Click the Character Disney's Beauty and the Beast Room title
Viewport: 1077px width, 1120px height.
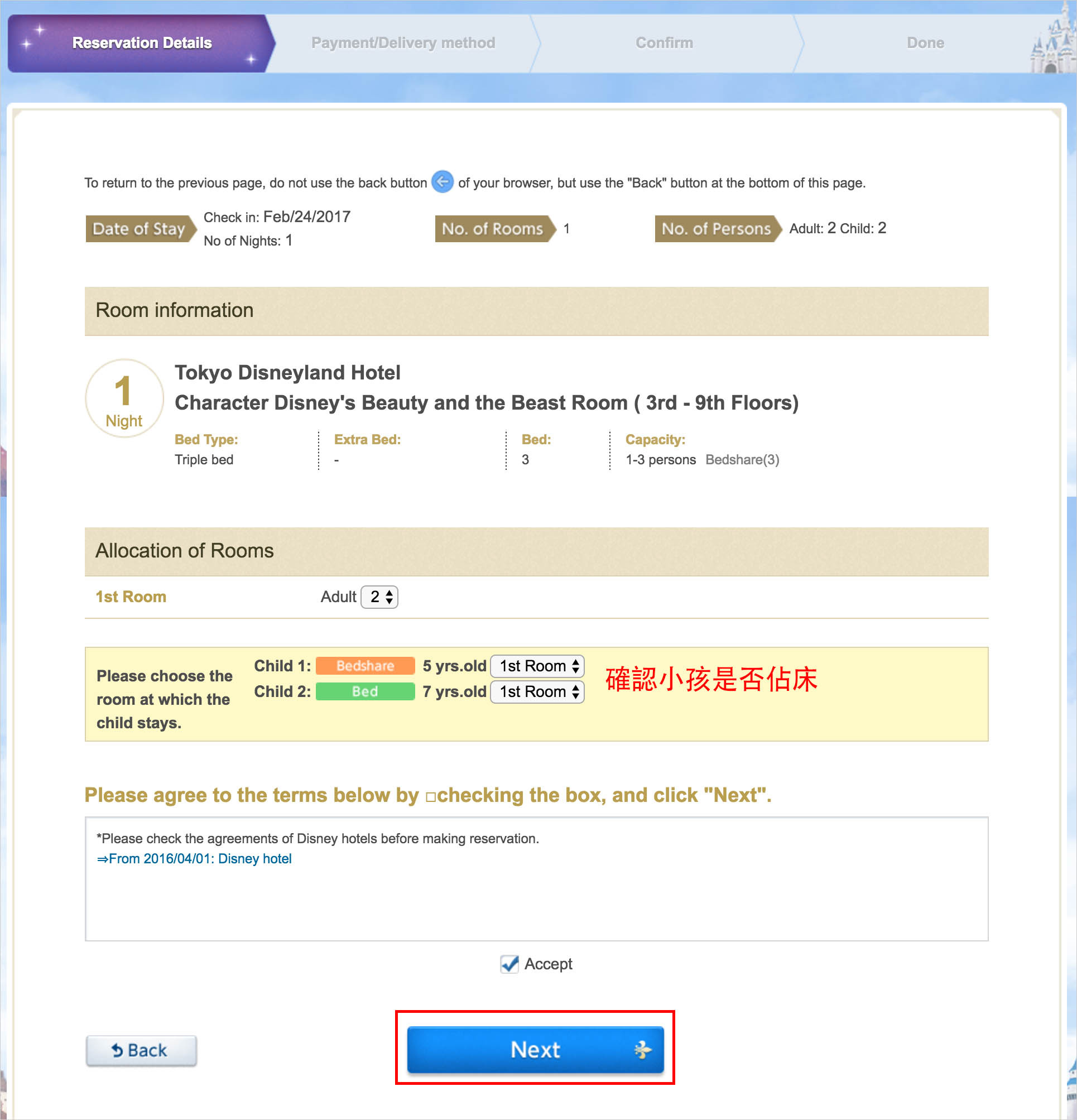487,403
